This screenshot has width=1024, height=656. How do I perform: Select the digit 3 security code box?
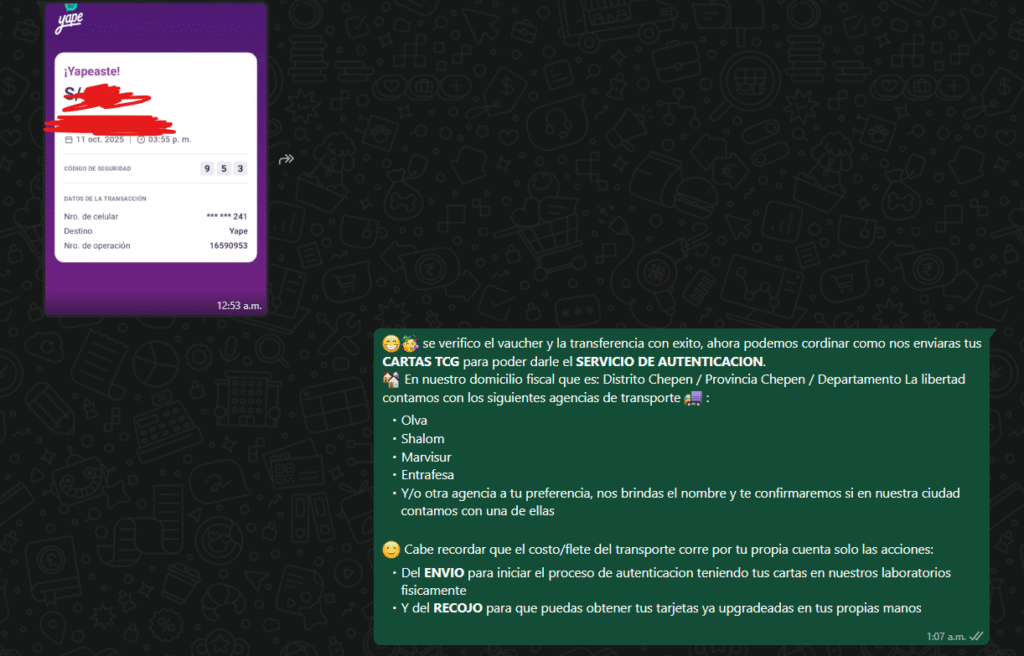(240, 169)
